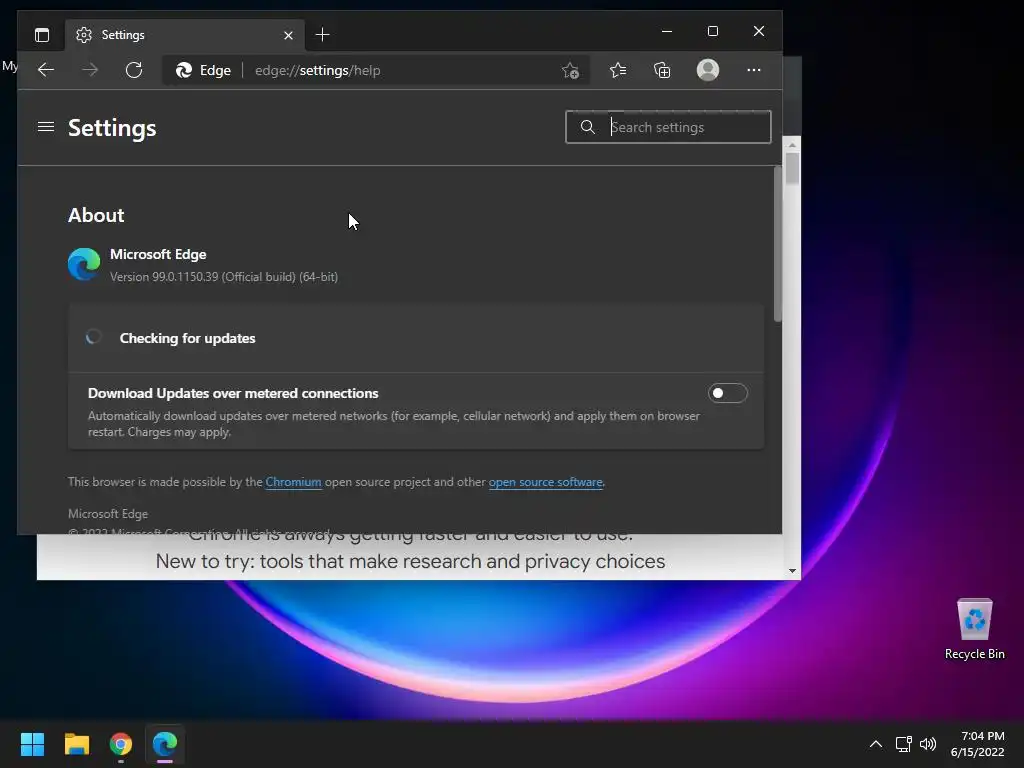Go back with the back arrow
Viewport: 1024px width, 768px height.
[x=46, y=70]
